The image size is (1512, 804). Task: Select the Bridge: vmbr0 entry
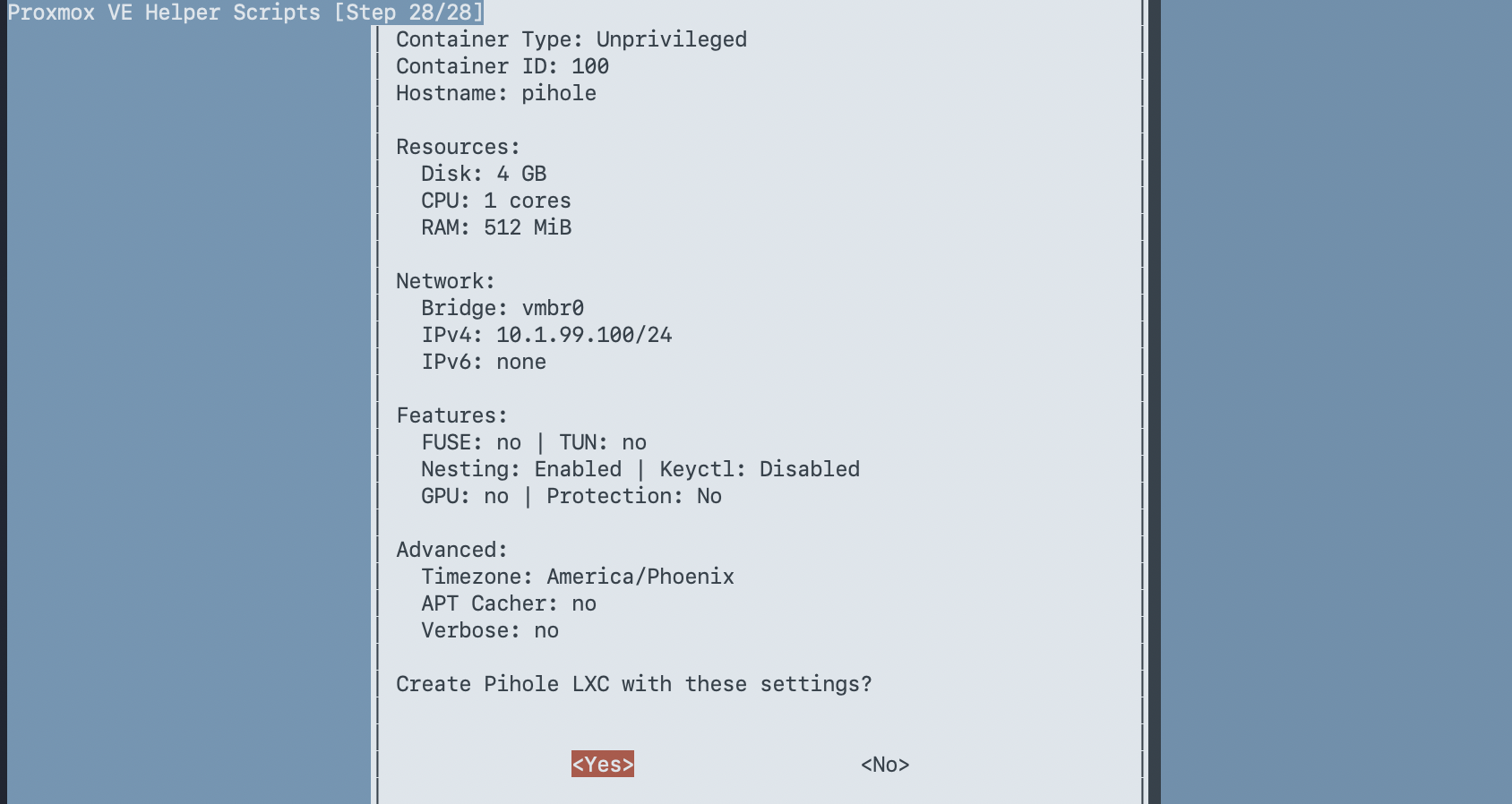[502, 308]
